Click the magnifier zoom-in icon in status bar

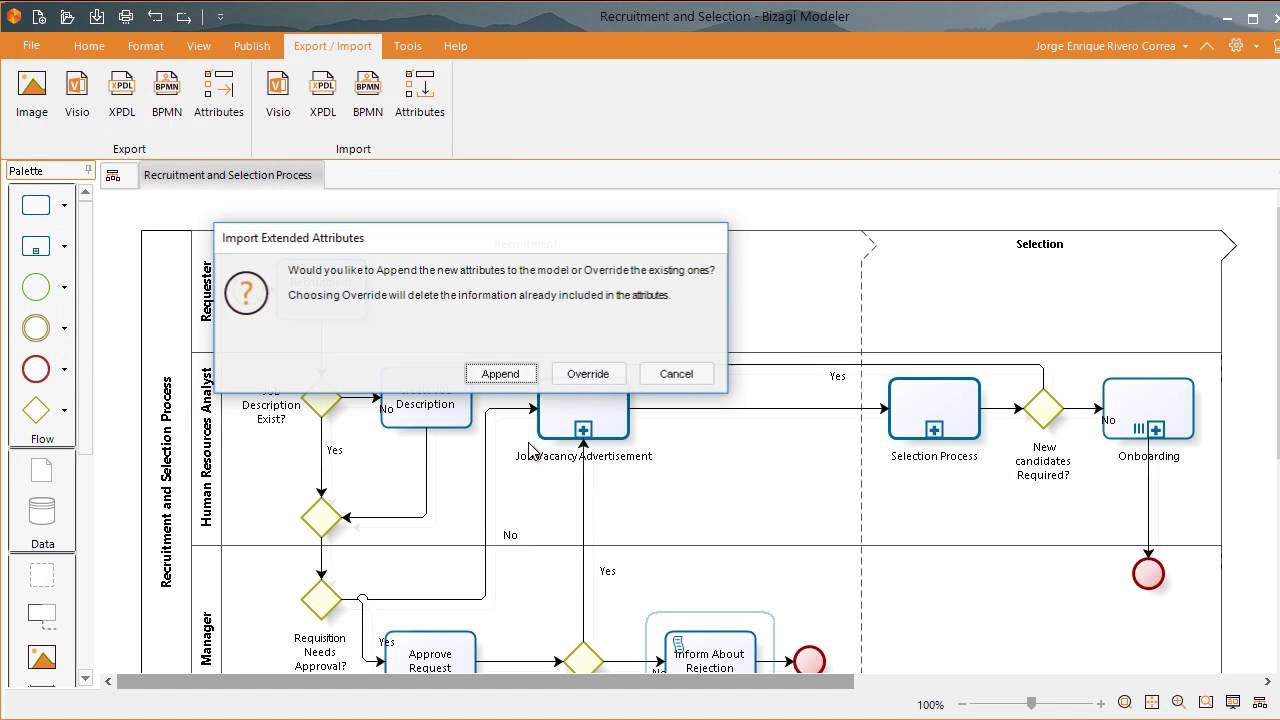(1179, 703)
